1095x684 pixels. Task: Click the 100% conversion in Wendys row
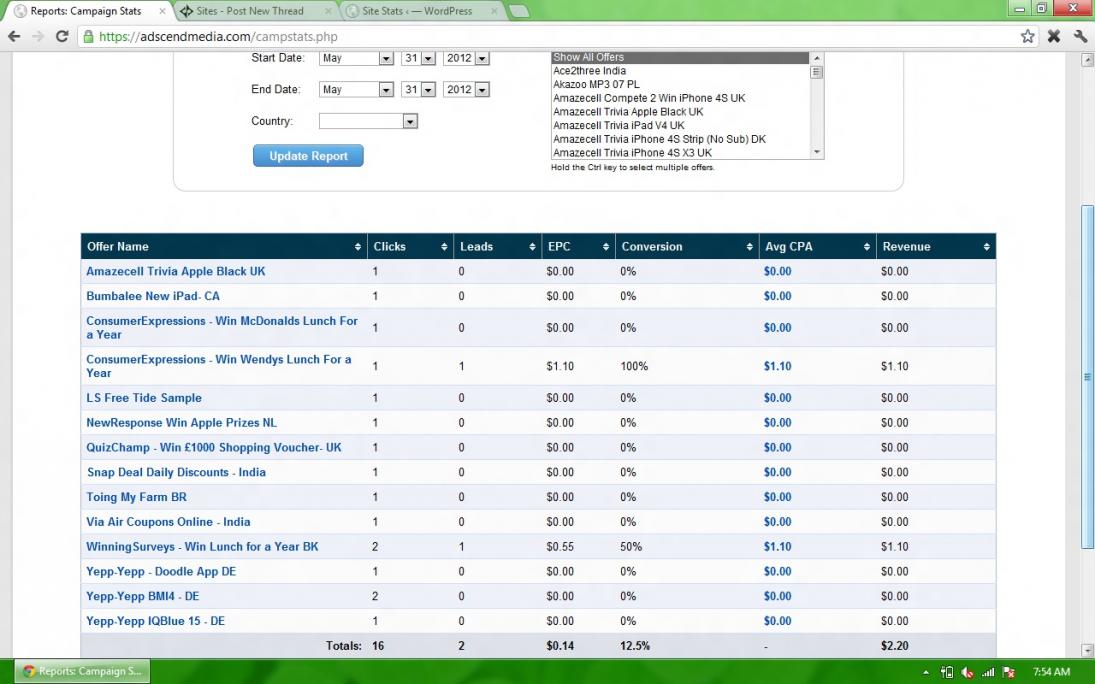(x=634, y=366)
